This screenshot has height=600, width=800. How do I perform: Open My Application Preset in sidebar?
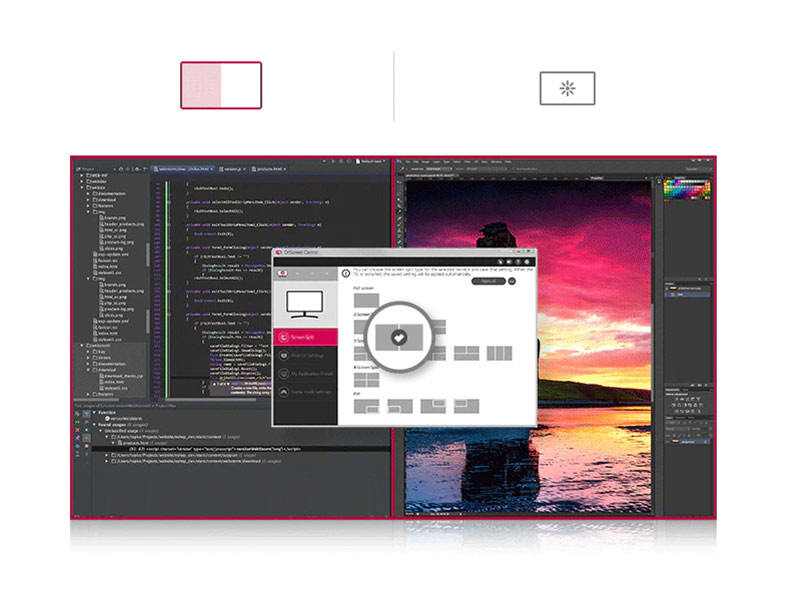pos(306,374)
